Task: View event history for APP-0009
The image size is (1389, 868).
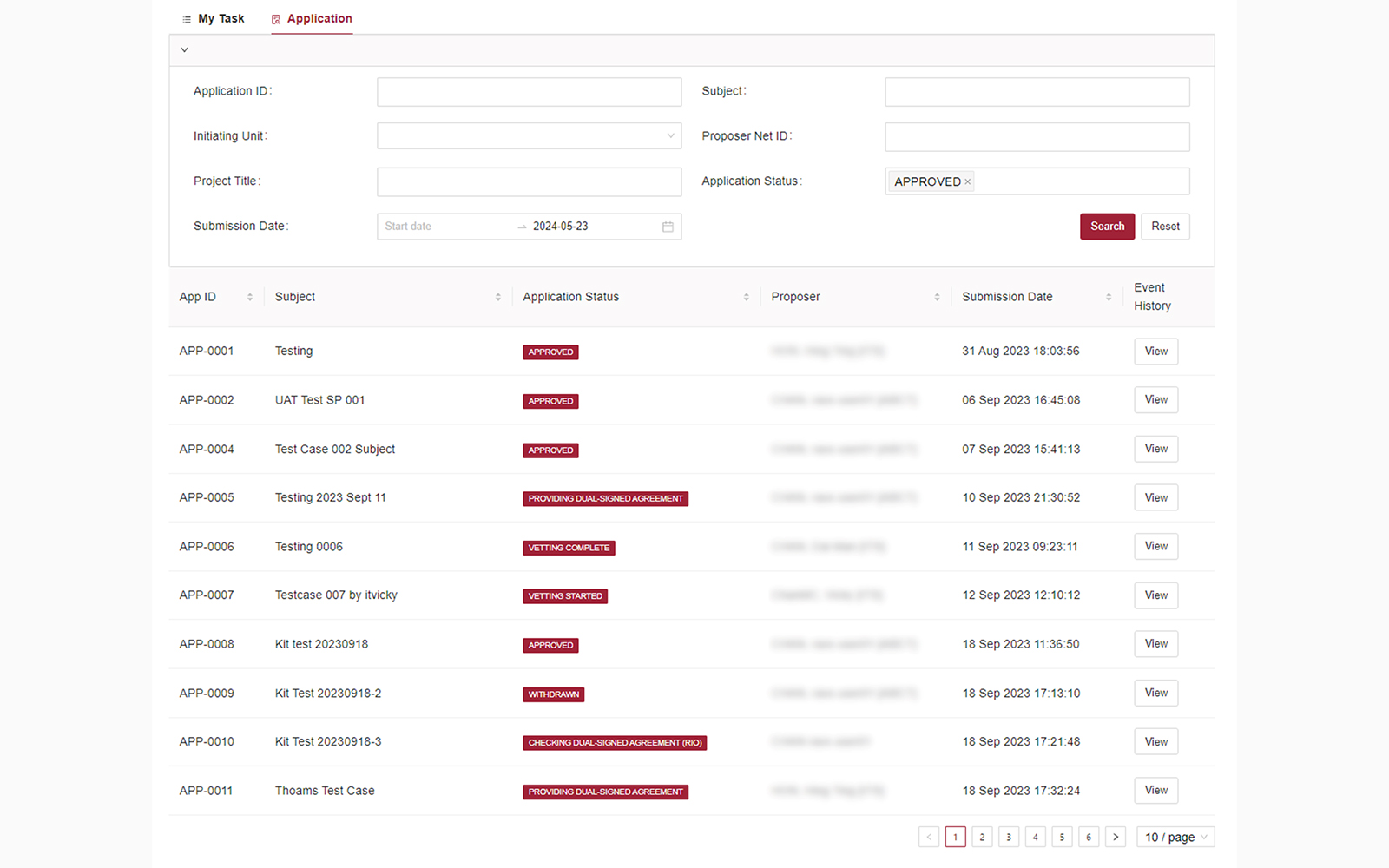Action: [1155, 693]
